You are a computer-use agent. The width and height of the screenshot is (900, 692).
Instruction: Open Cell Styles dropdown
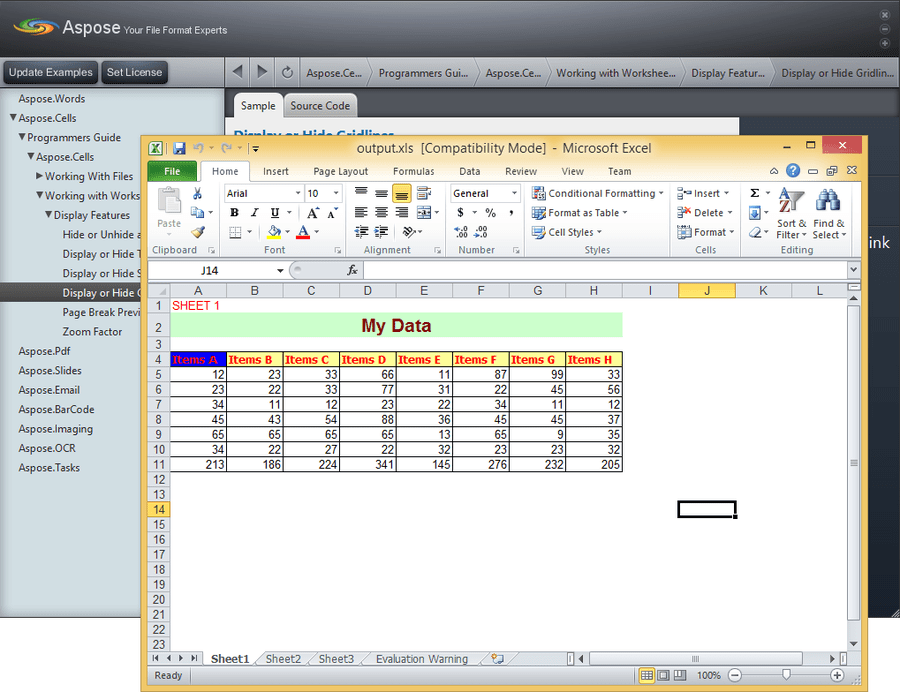pyautogui.click(x=567, y=232)
